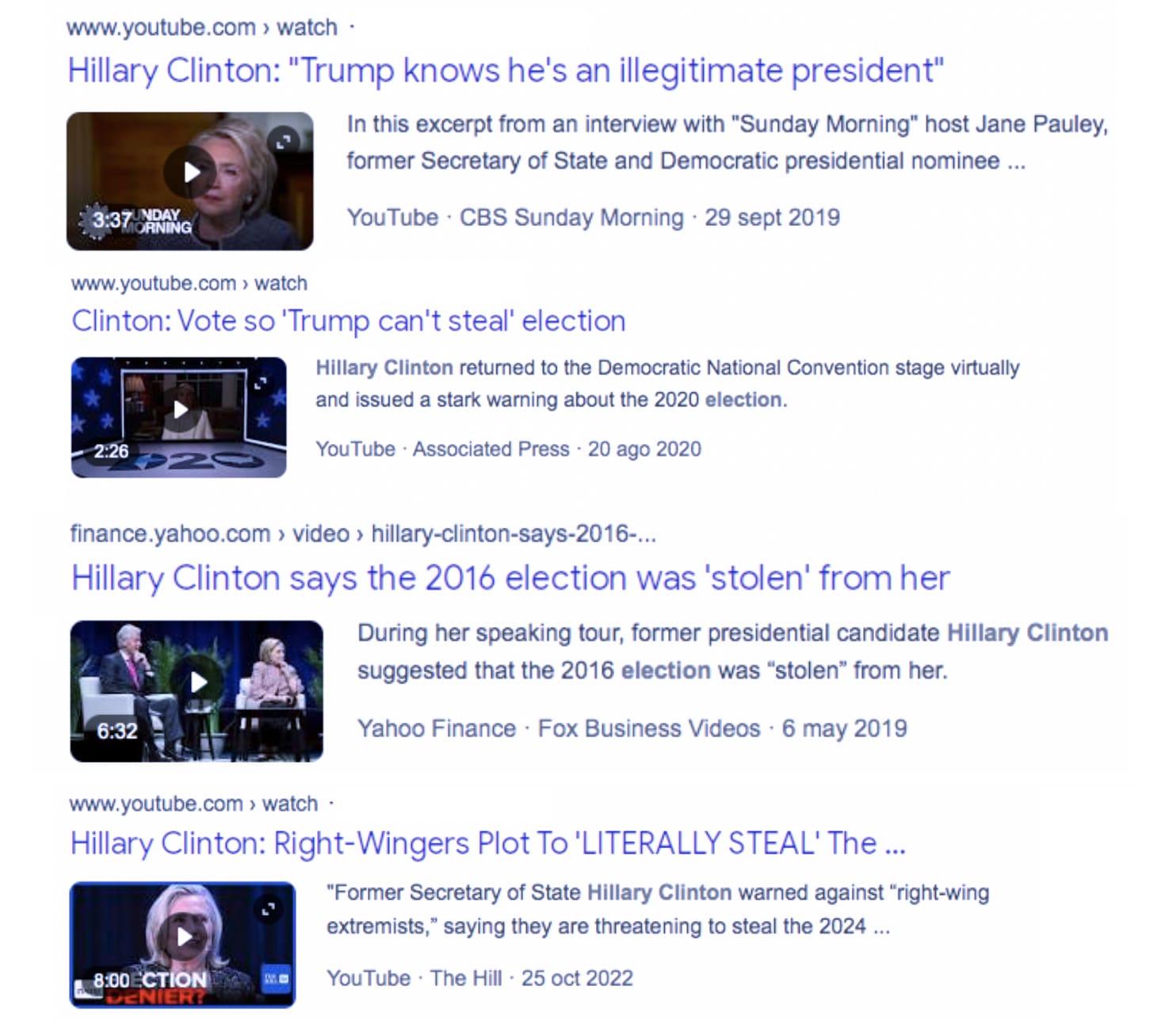This screenshot has height=1036, width=1165.
Task: Click the Yahoo Finance source label
Action: coord(437,728)
